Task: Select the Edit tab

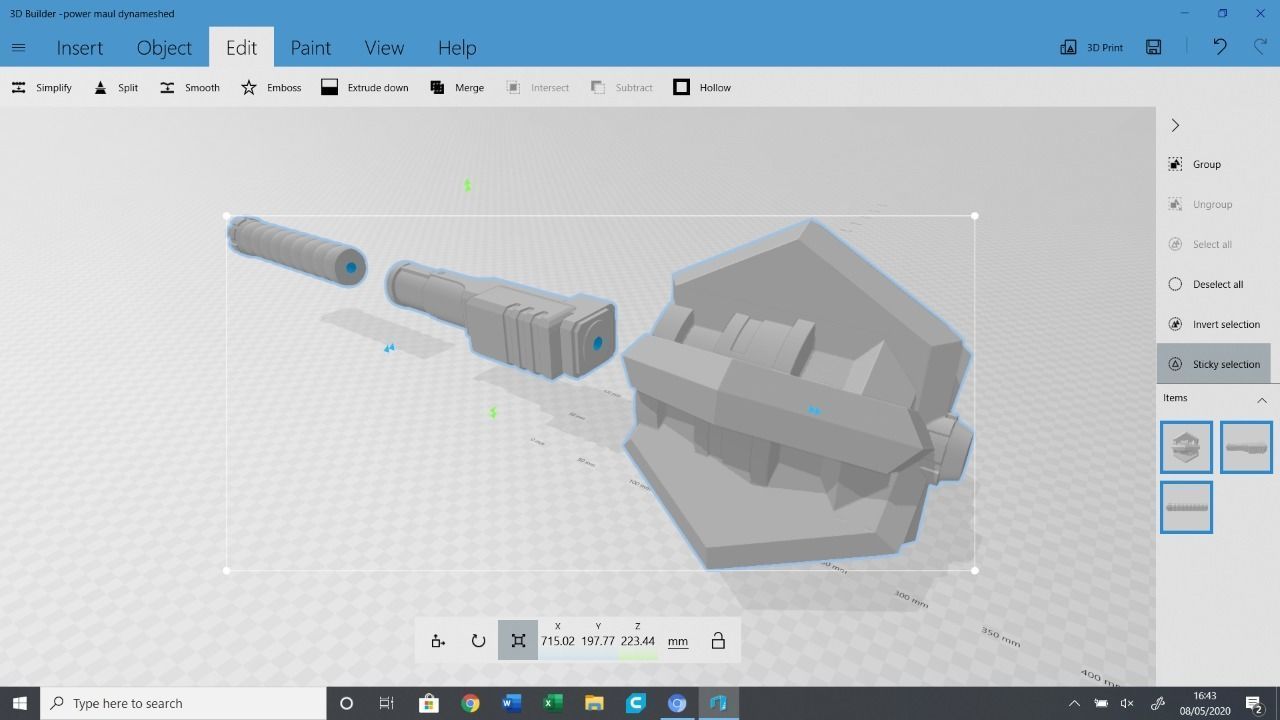Action: (x=241, y=47)
